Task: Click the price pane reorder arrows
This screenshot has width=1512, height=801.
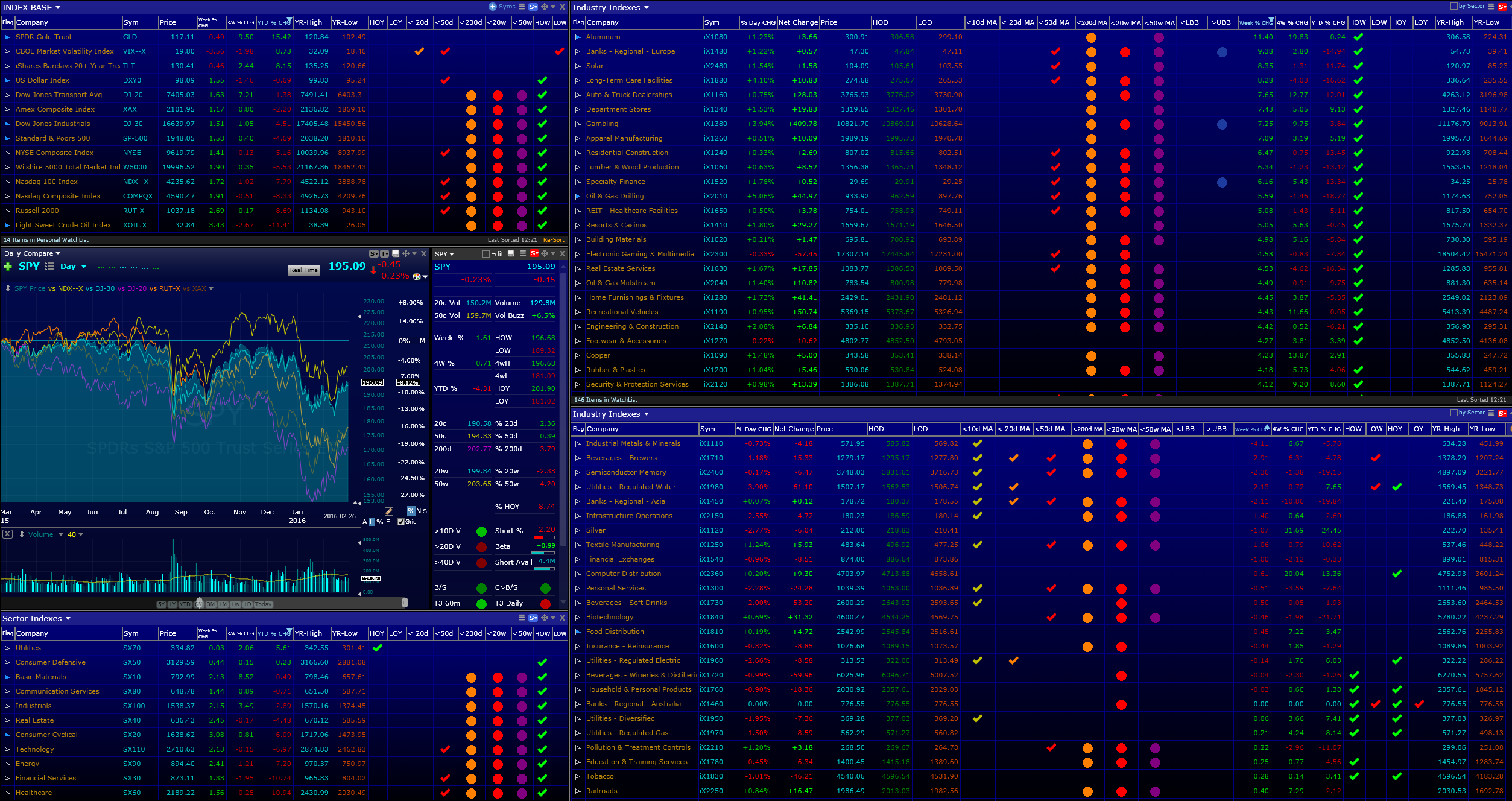Action: (8, 288)
